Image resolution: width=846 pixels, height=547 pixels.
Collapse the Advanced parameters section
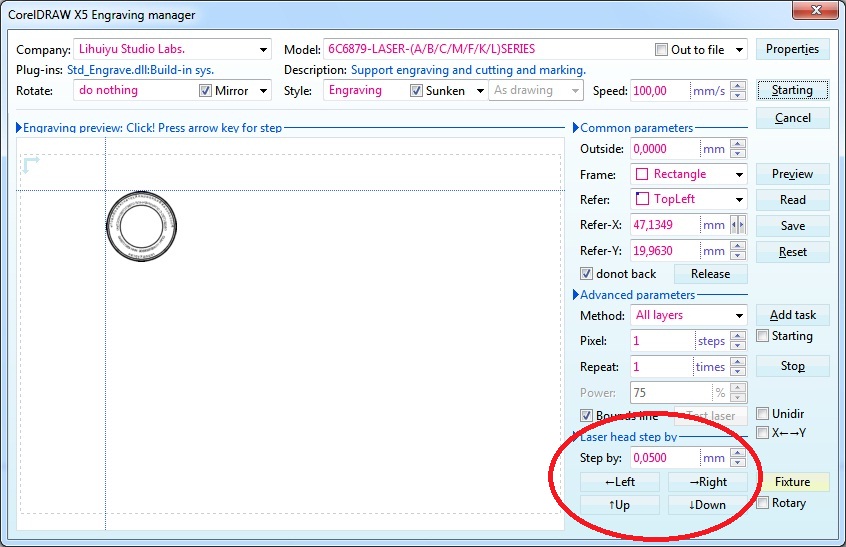point(575,295)
